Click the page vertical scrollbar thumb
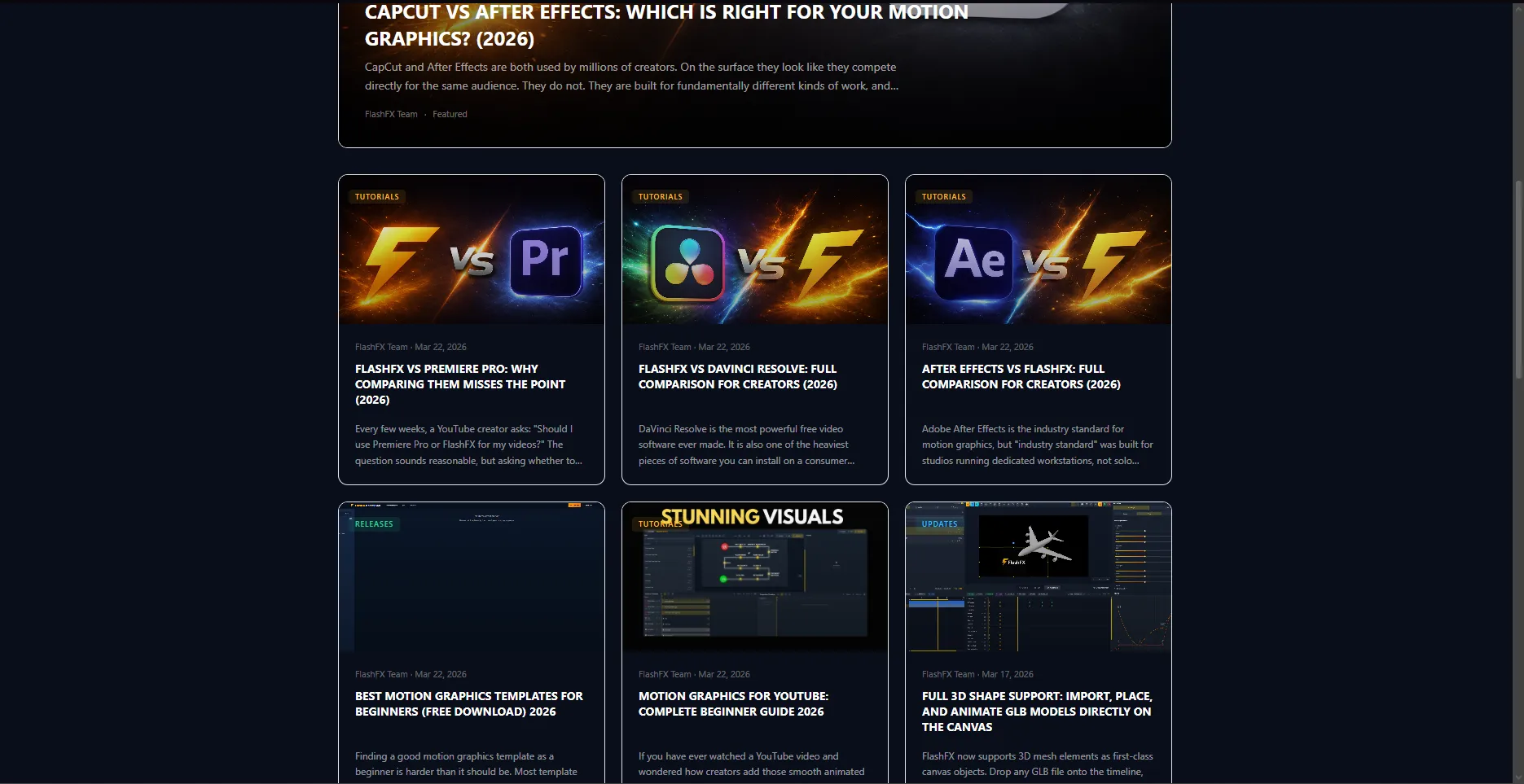Image resolution: width=1524 pixels, height=784 pixels. tap(1518, 279)
